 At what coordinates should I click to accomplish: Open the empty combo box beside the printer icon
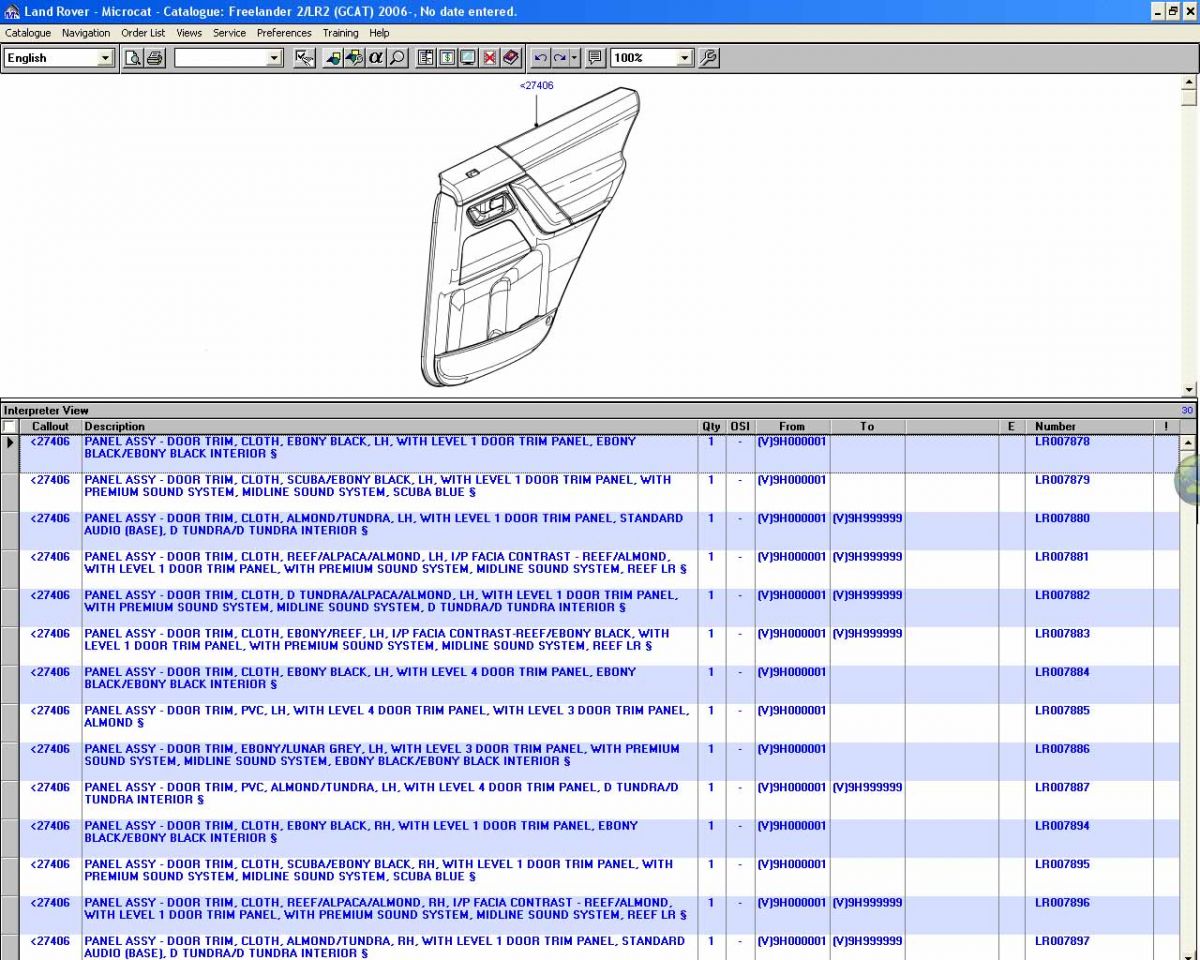(229, 58)
